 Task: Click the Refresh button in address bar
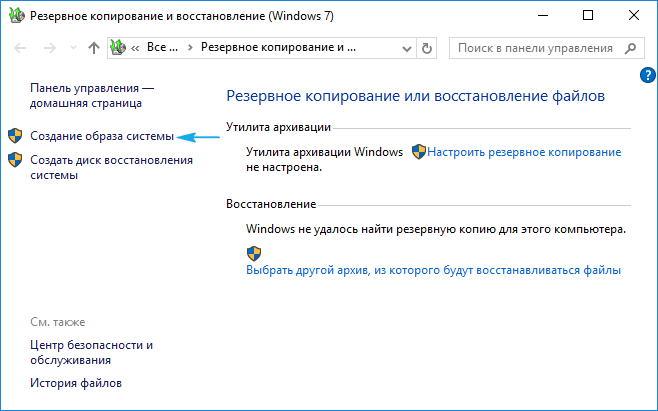427,47
